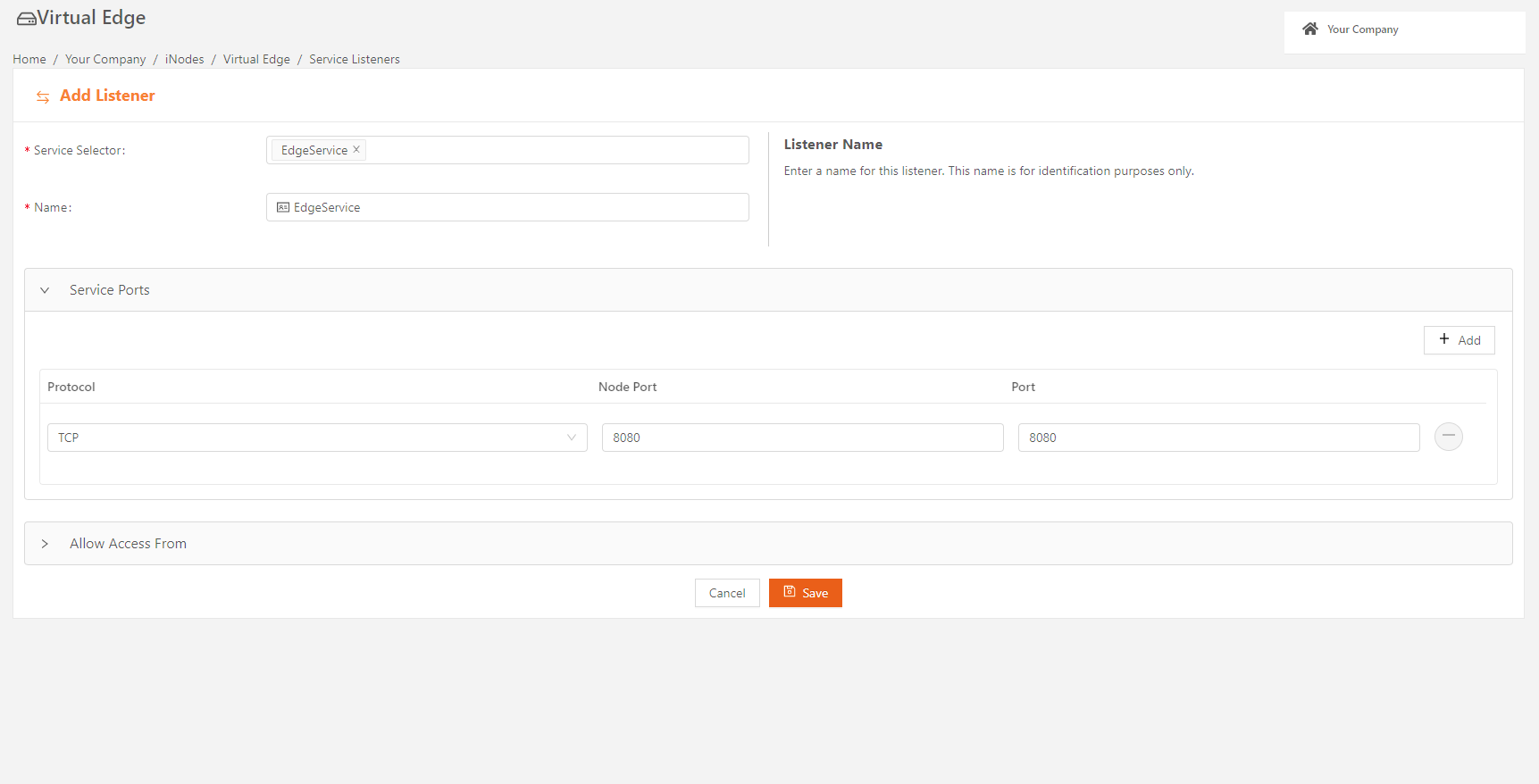Click the Add Listener swap arrows icon
The width and height of the screenshot is (1539, 784).
pos(43,96)
